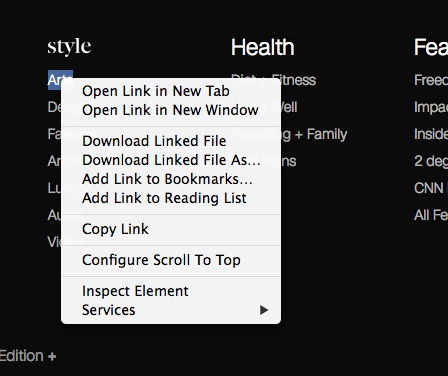Click the All Fe link in features column
The height and width of the screenshot is (376, 448).
click(x=431, y=215)
